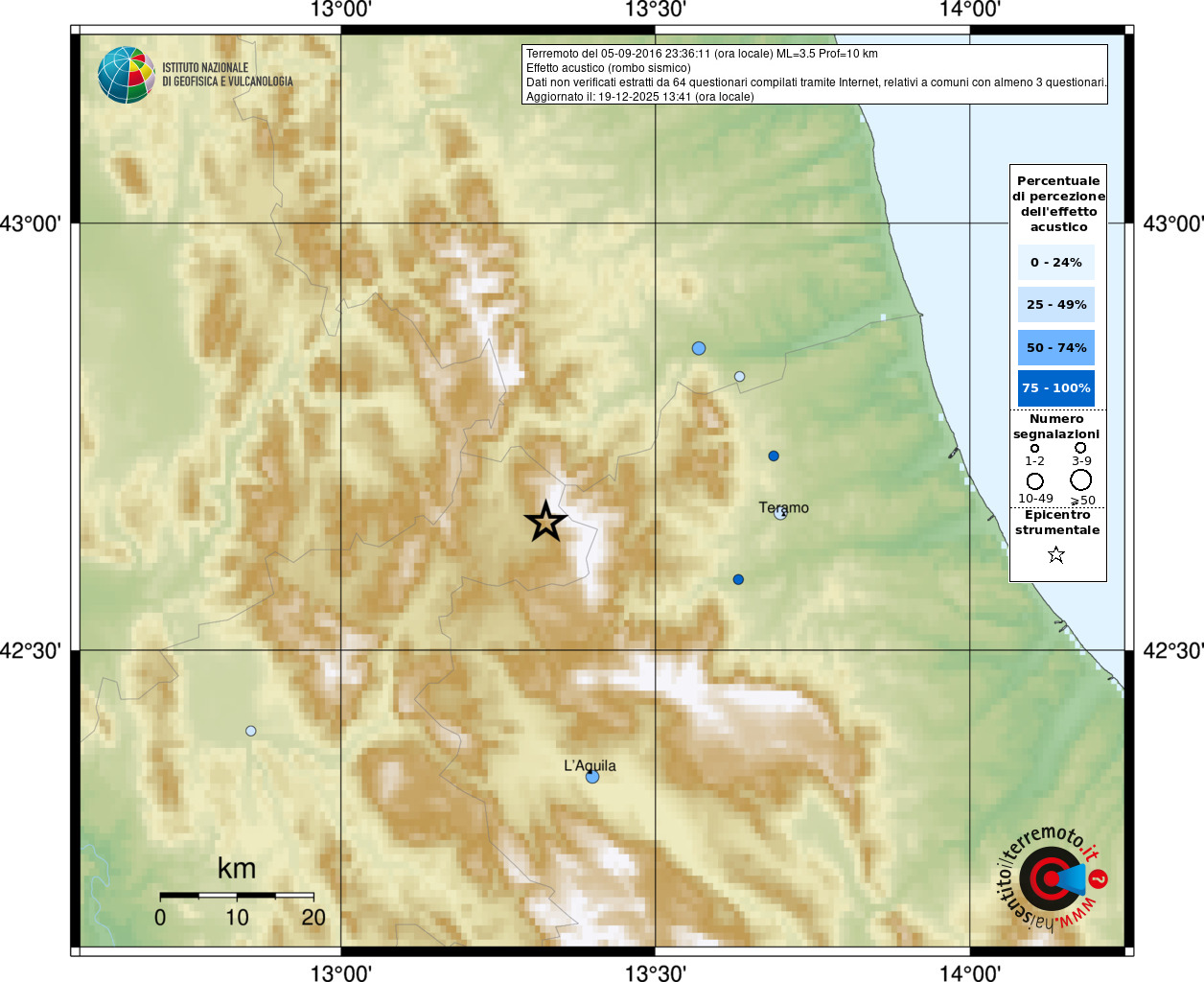The width and height of the screenshot is (1204, 982).
Task: Click the left 42°30' latitude label
Action: click(31, 650)
